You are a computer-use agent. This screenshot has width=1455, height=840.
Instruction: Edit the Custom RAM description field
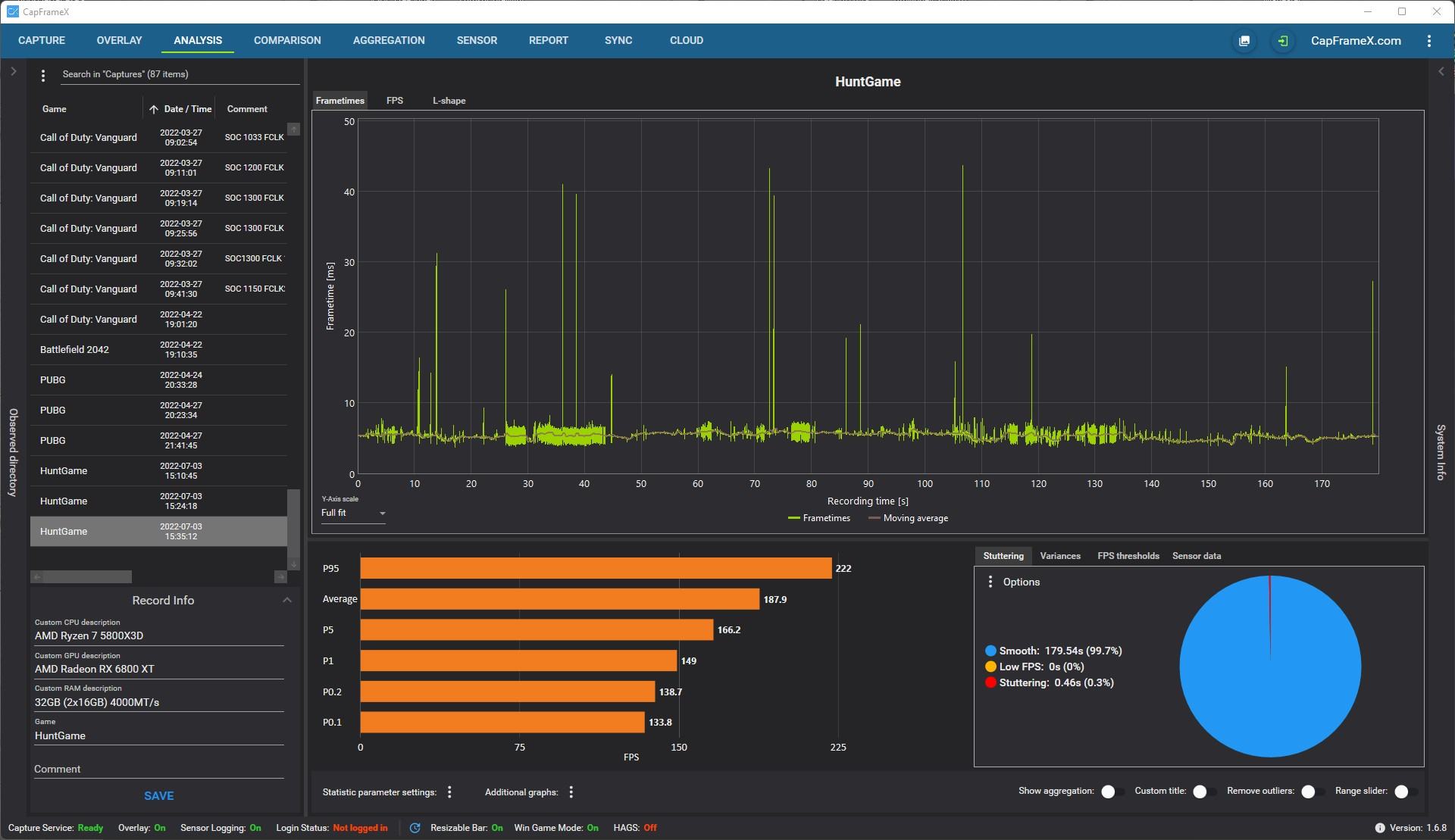(159, 702)
